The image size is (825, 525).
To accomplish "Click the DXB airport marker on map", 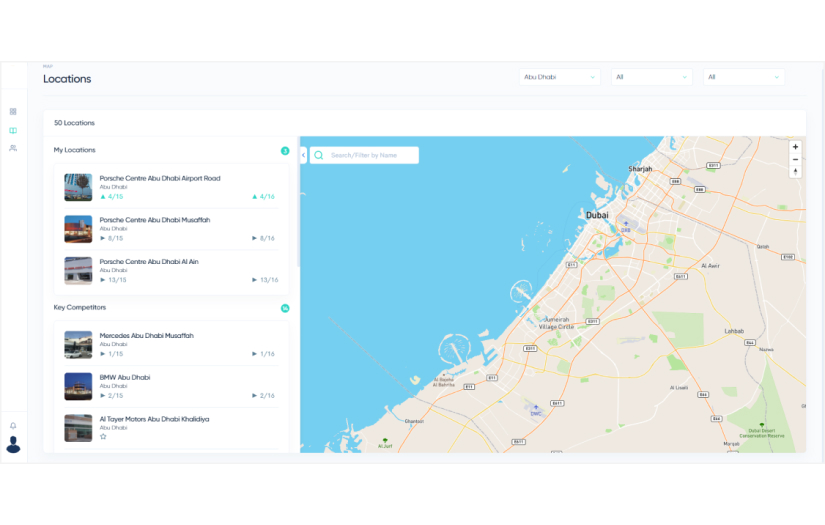I will click(626, 227).
